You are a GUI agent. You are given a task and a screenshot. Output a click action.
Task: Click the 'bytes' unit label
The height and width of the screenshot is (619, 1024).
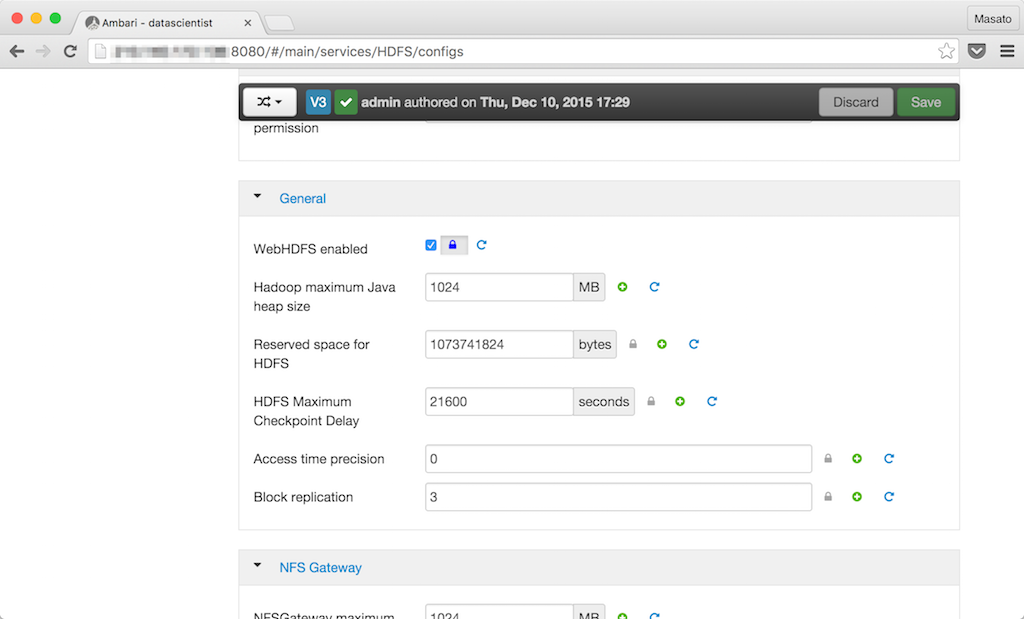pyautogui.click(x=595, y=344)
